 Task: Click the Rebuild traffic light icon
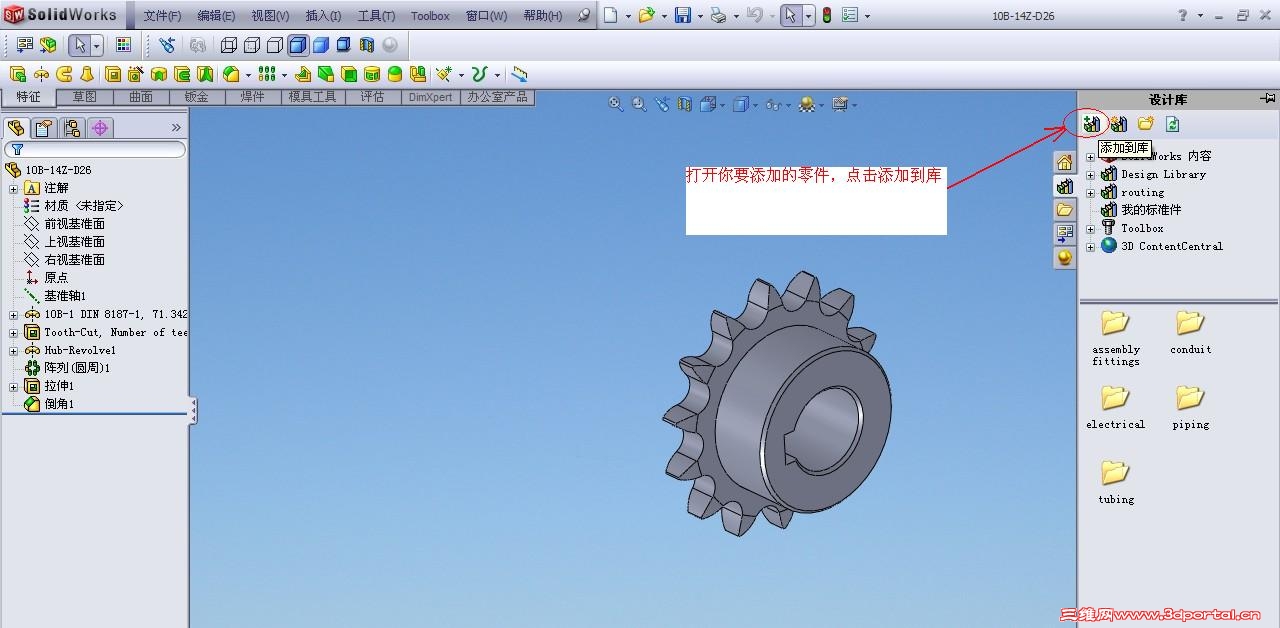(x=827, y=15)
